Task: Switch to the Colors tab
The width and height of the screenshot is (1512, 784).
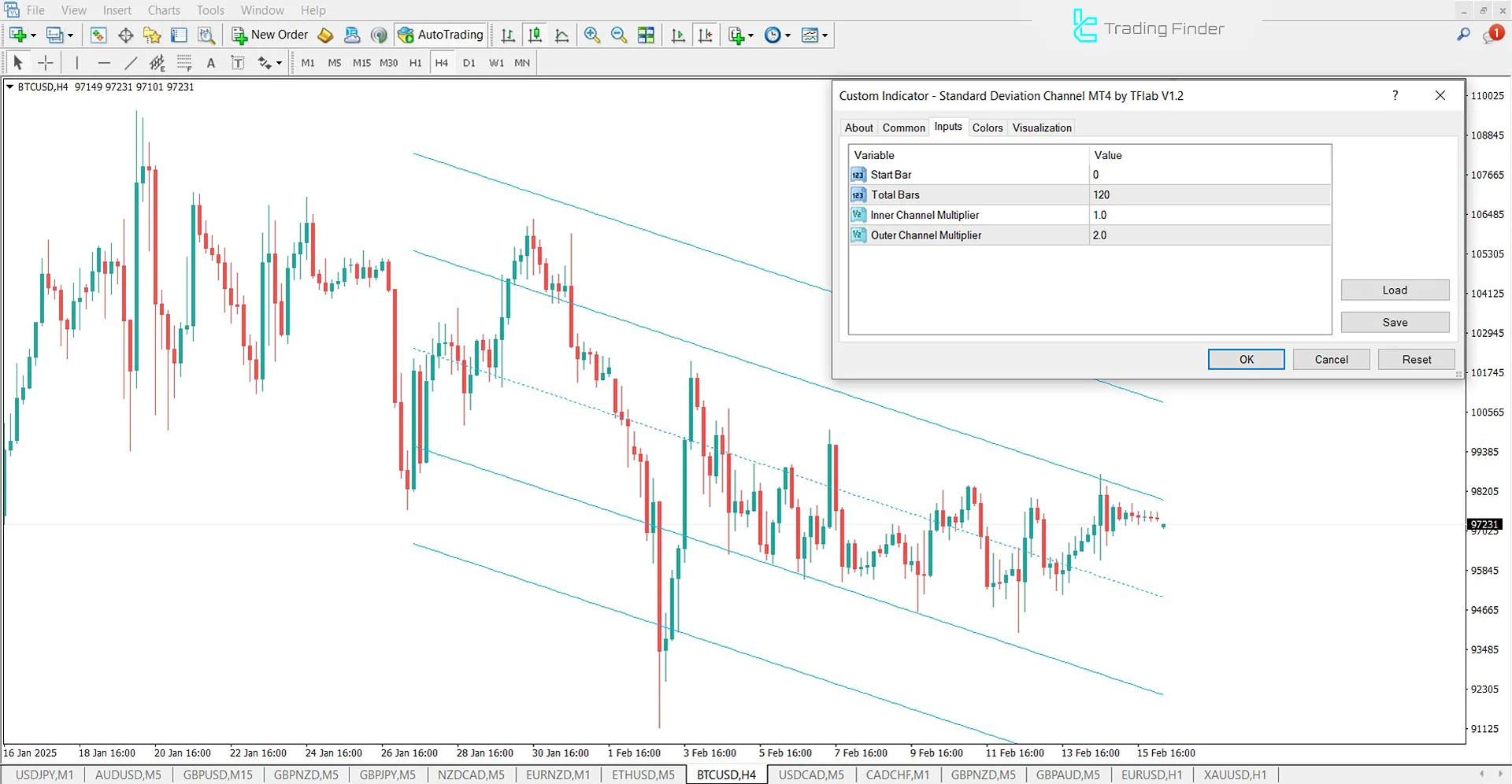Action: pyautogui.click(x=988, y=128)
